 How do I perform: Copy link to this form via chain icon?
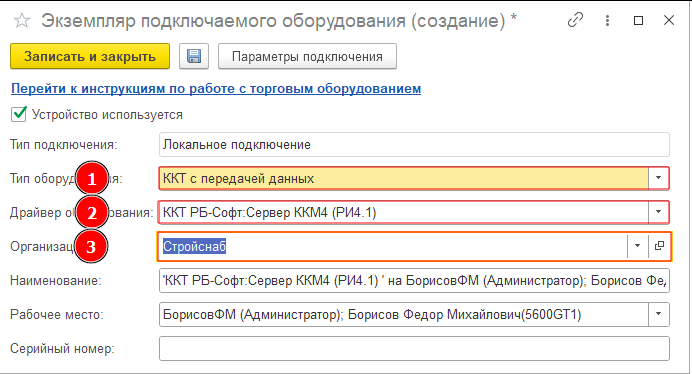pos(575,20)
